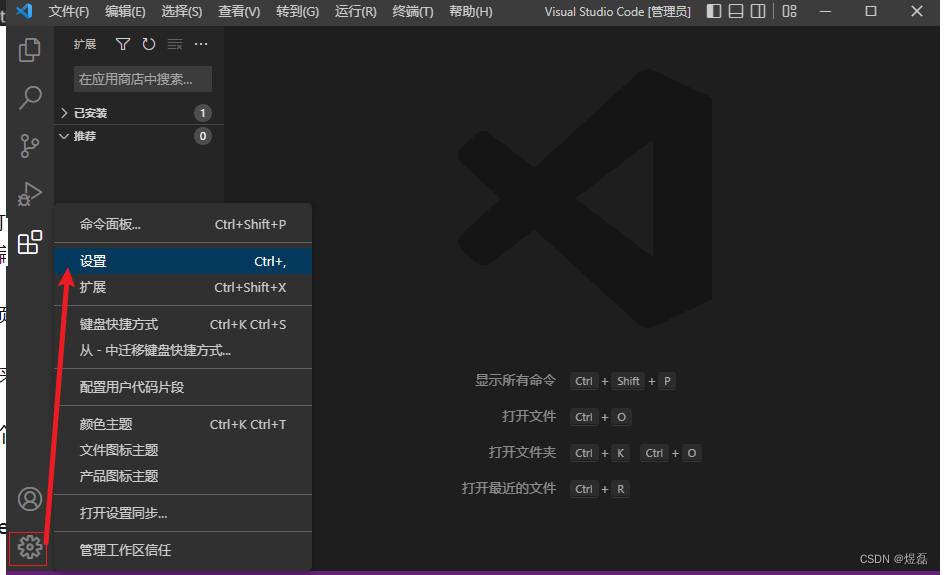Click the VS Code logo in title bar
The width and height of the screenshot is (944, 575).
pos(24,11)
